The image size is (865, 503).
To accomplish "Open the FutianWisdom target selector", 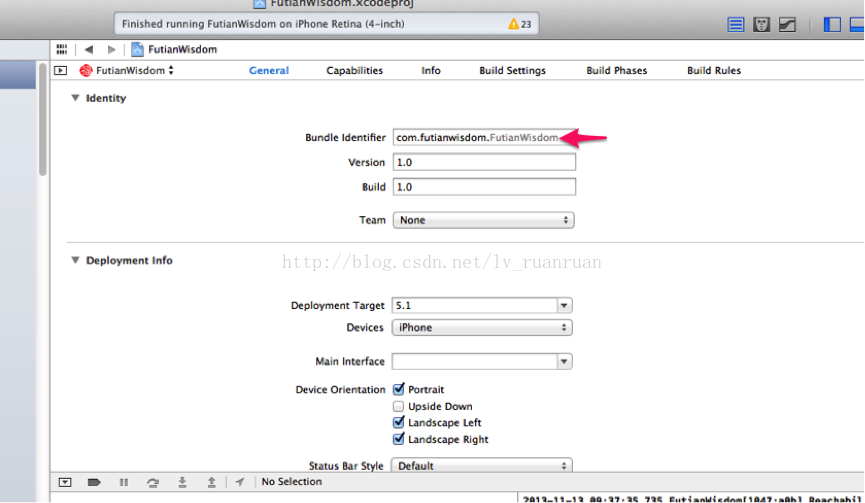I will (x=126, y=71).
